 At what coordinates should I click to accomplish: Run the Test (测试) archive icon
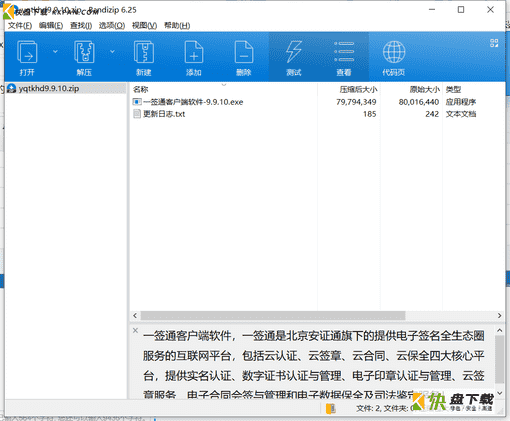pos(294,57)
